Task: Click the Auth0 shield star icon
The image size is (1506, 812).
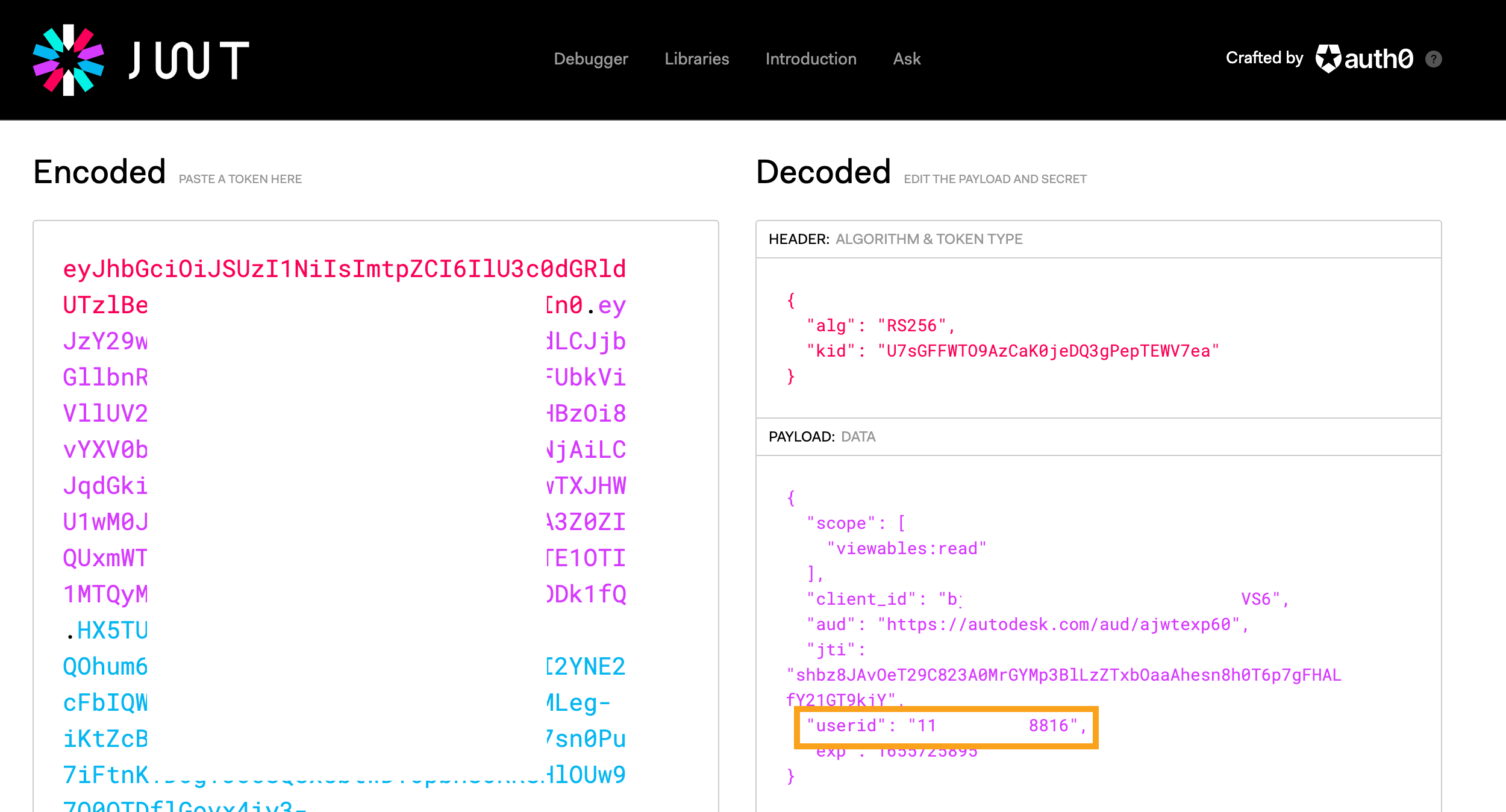Action: [x=1328, y=59]
